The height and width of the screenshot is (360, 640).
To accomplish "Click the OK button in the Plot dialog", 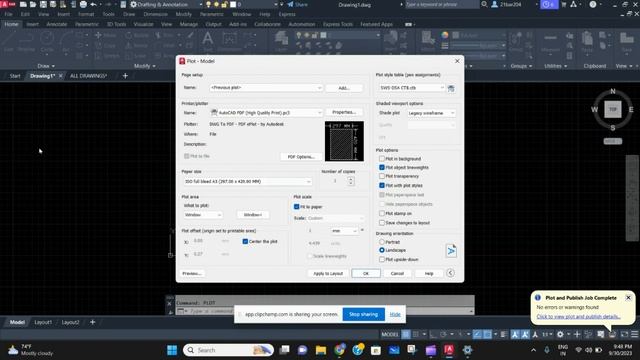I will [366, 273].
